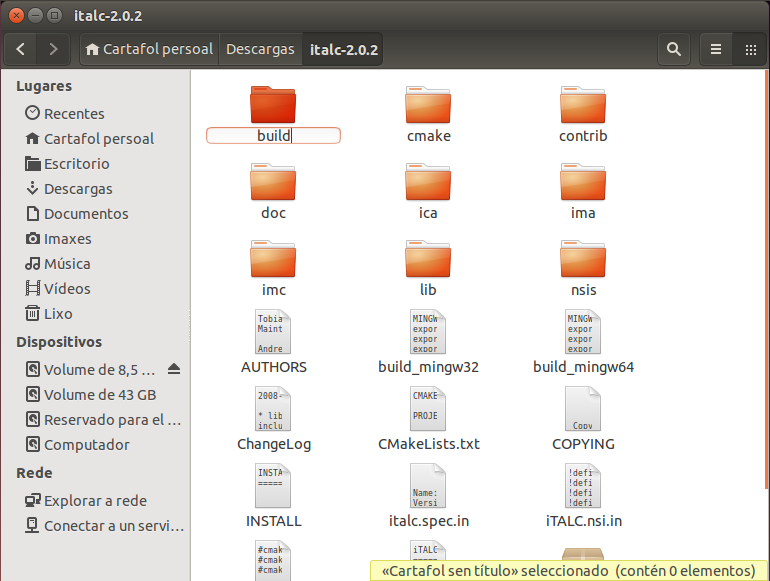
Task: Open Vídeos in the sidebar
Action: (95, 289)
